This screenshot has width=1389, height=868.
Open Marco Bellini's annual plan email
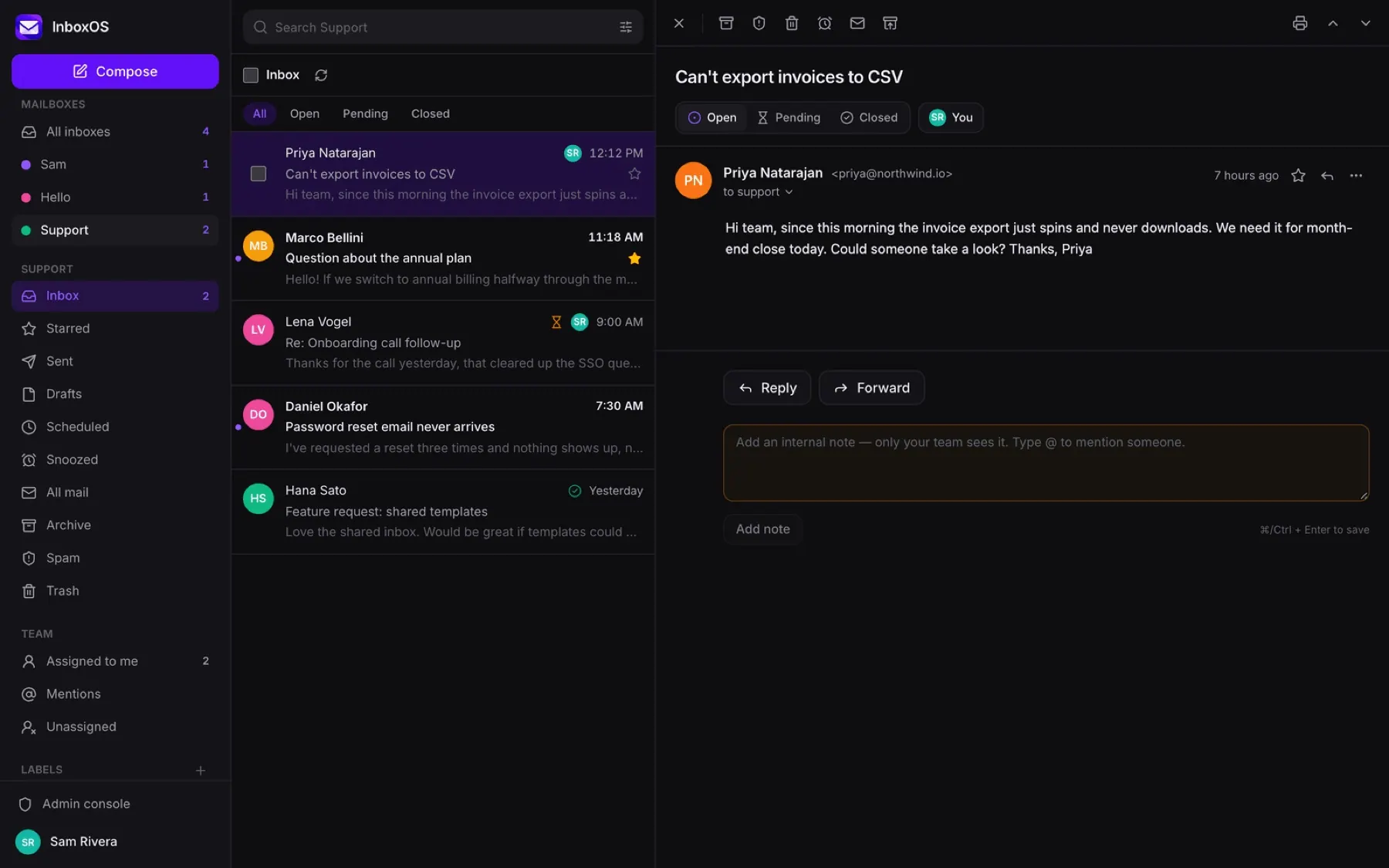tap(443, 258)
